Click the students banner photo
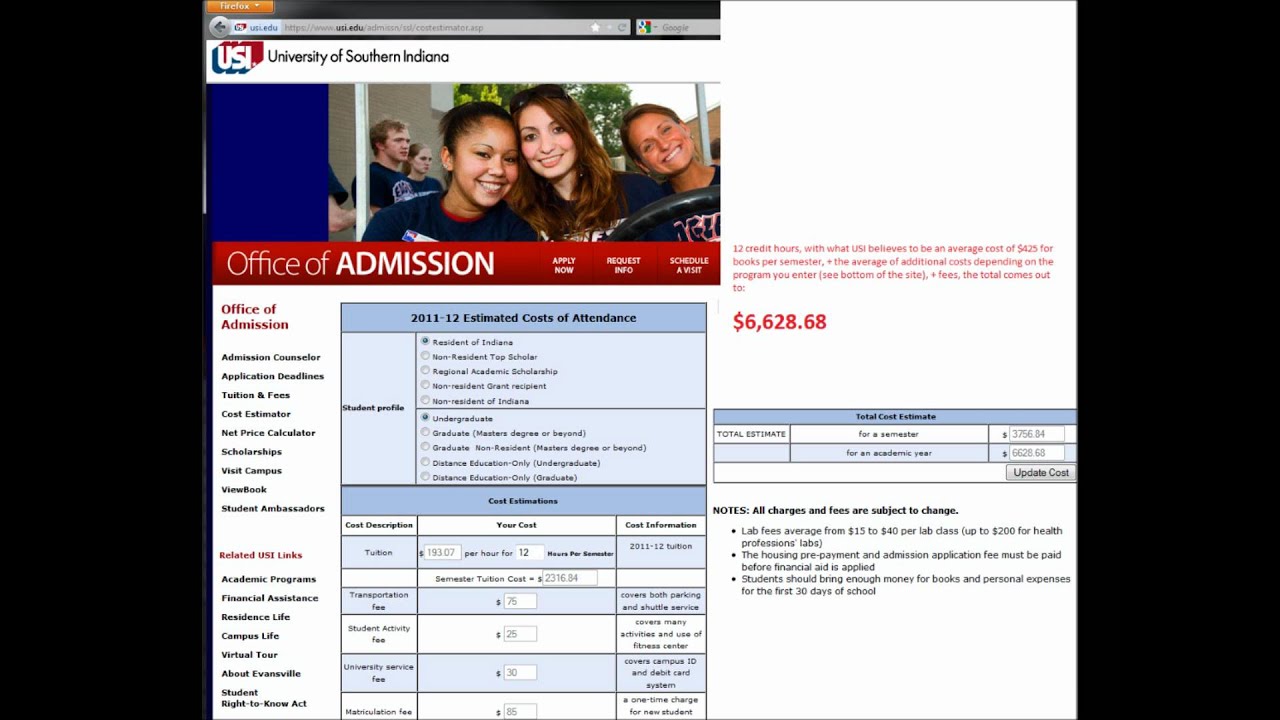Image resolution: width=1280 pixels, height=720 pixels. click(524, 162)
